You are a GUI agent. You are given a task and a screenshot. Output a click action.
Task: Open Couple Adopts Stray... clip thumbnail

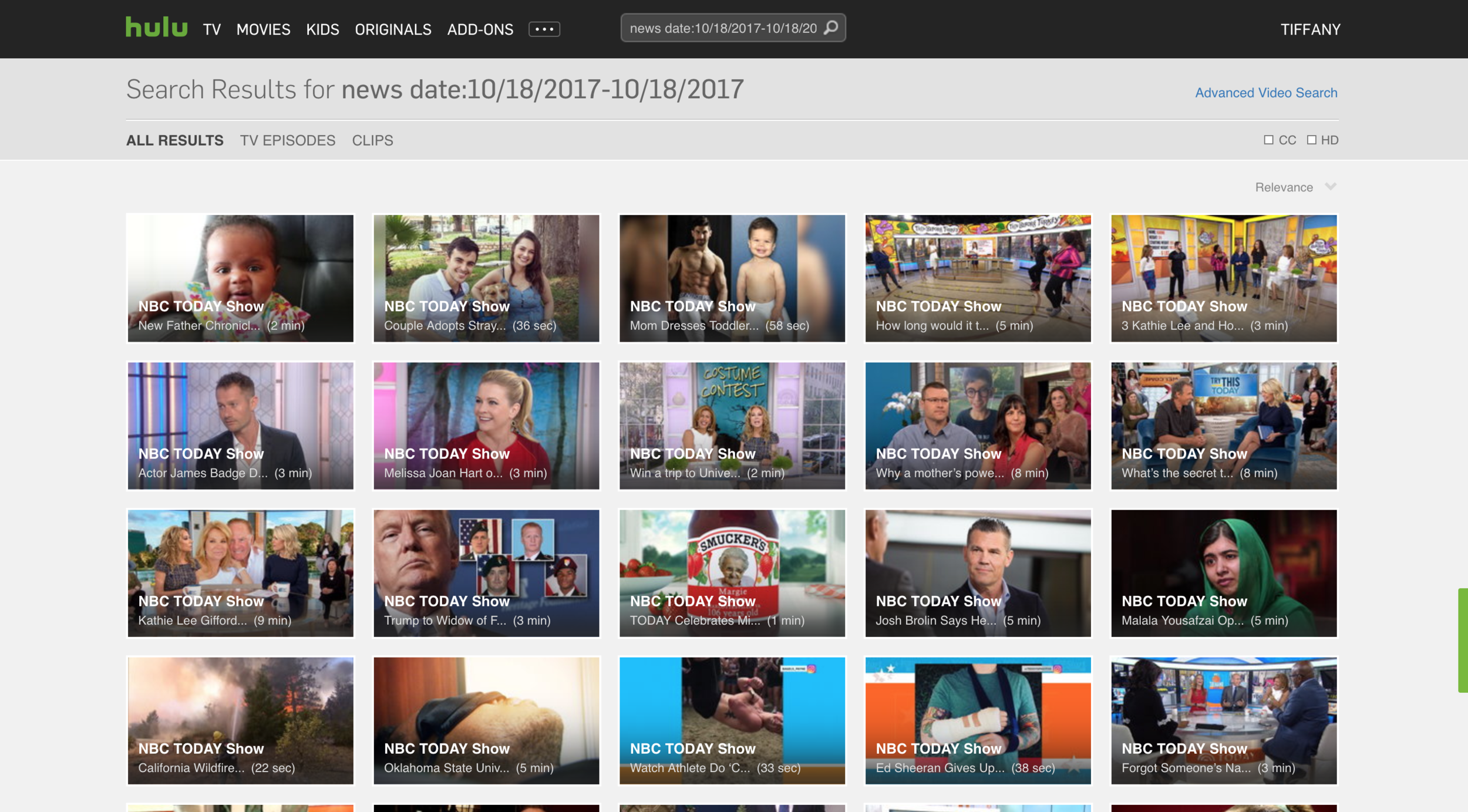(486, 278)
